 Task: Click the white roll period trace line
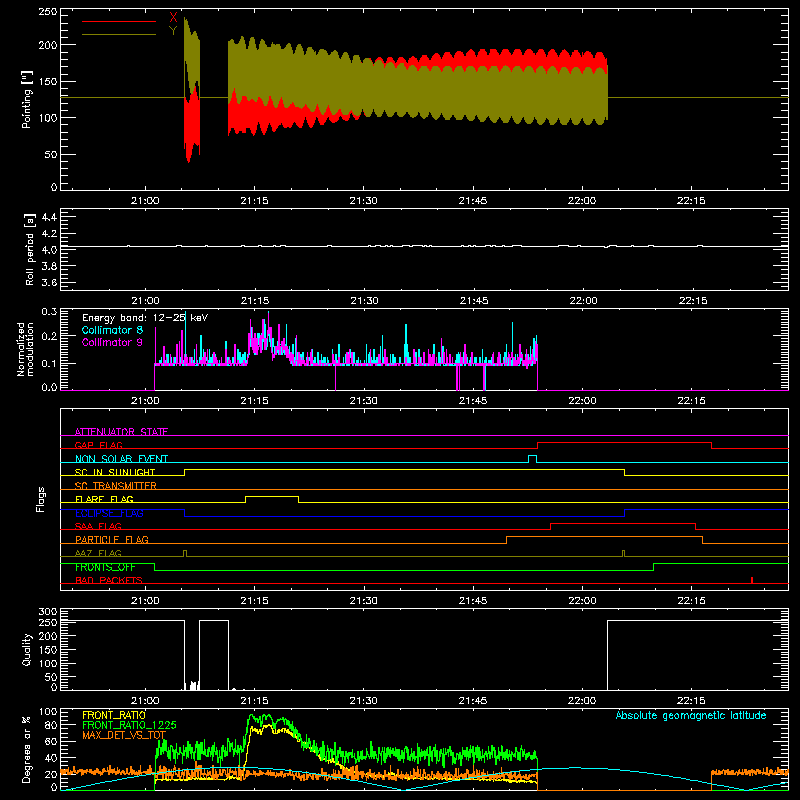tap(424, 246)
